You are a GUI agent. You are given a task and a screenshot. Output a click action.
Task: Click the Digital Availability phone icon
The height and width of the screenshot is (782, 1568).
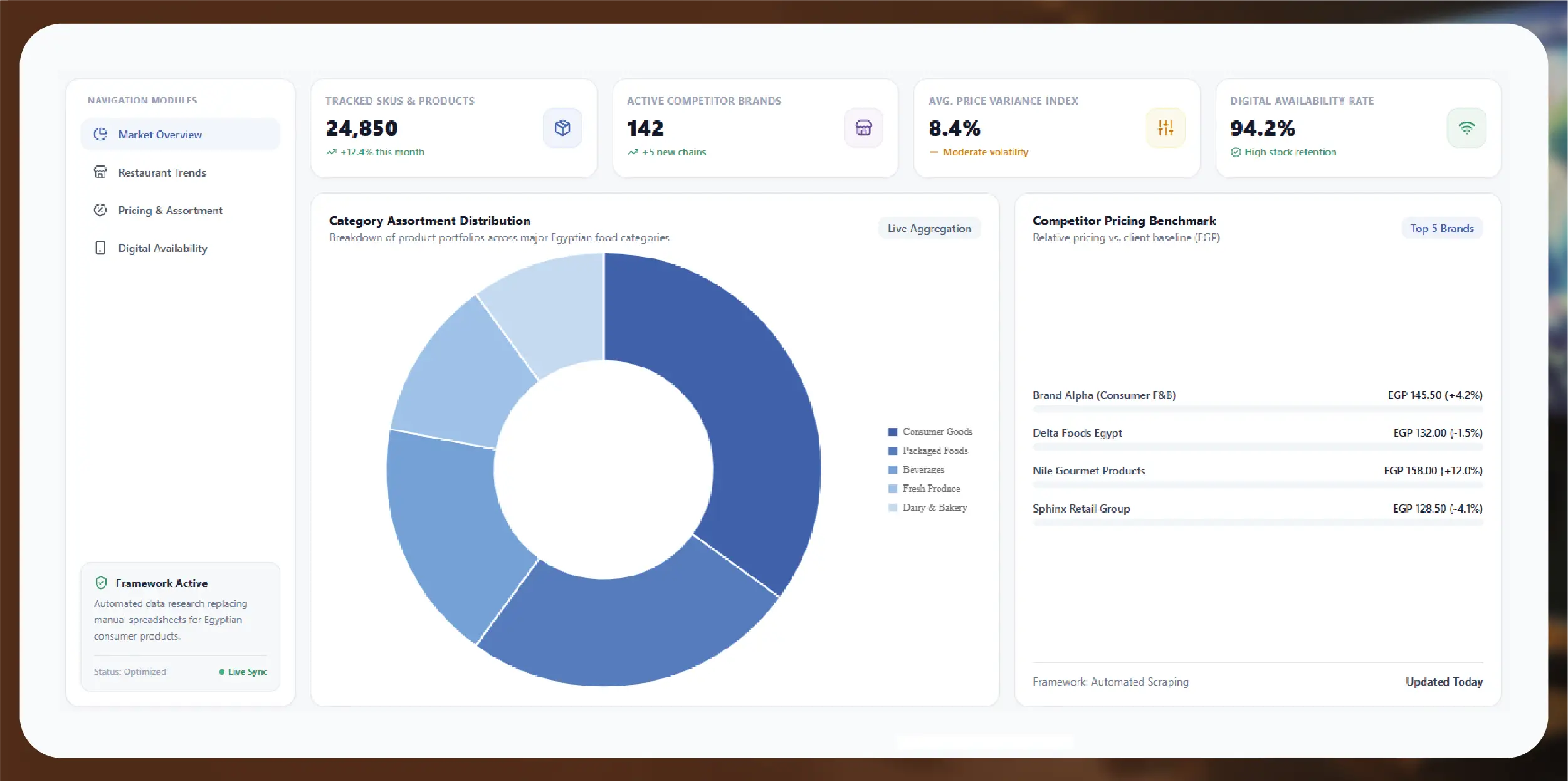pyautogui.click(x=100, y=248)
